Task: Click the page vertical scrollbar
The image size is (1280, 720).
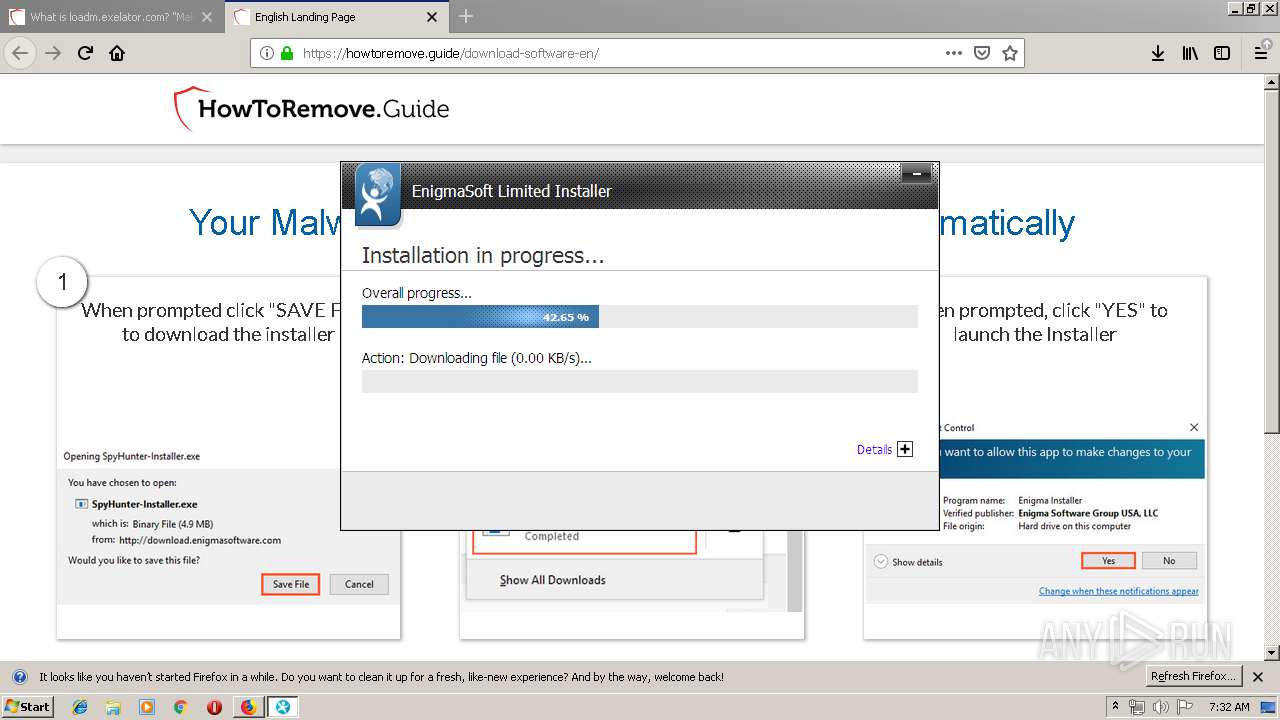Action: (x=1272, y=367)
